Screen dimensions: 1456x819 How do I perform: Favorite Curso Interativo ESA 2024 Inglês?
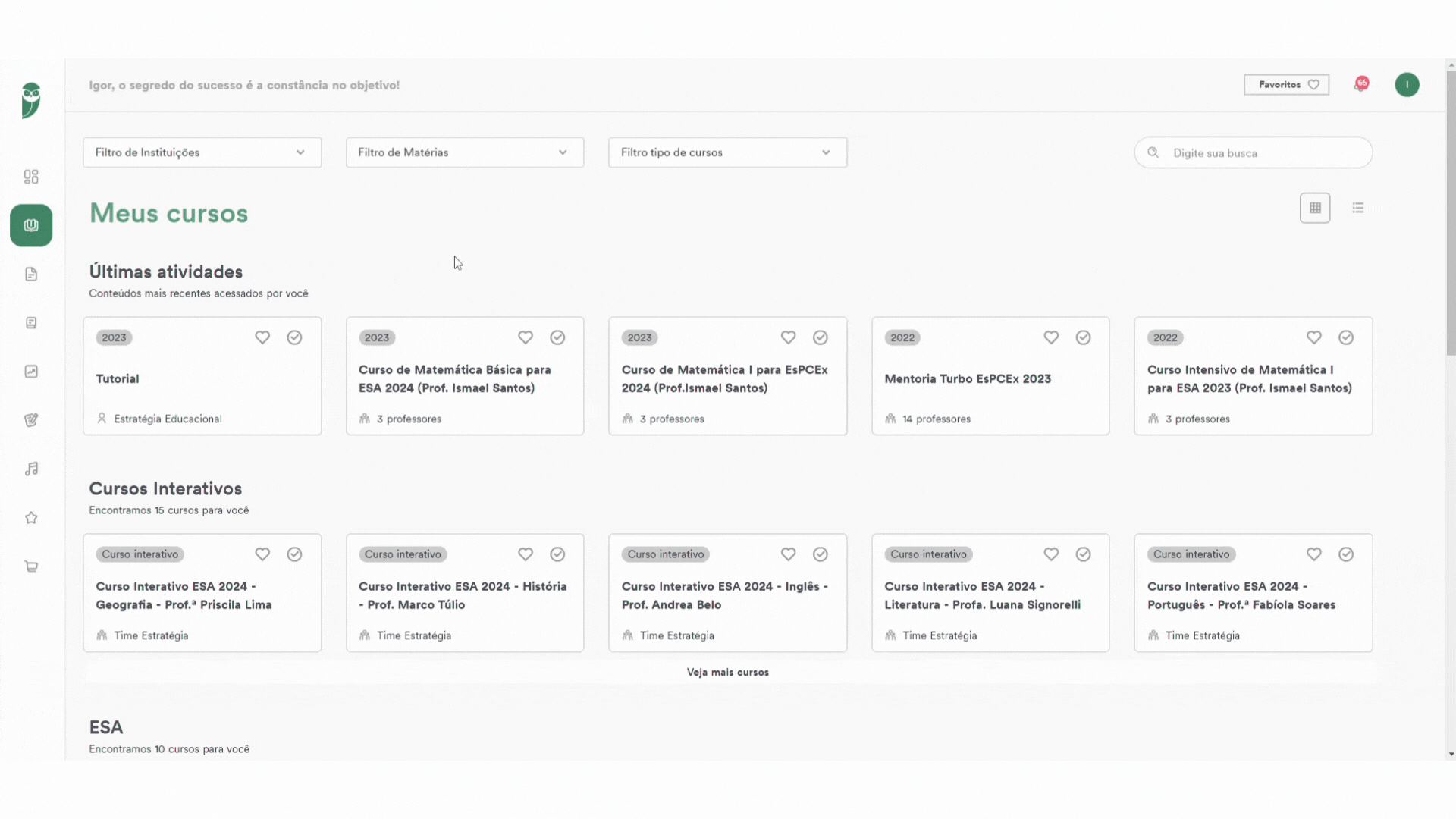pos(789,554)
